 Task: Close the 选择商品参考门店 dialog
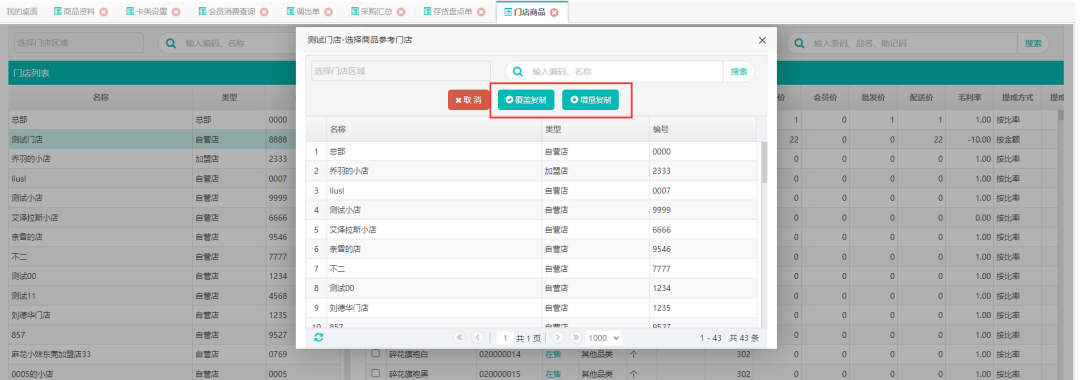pyautogui.click(x=762, y=41)
